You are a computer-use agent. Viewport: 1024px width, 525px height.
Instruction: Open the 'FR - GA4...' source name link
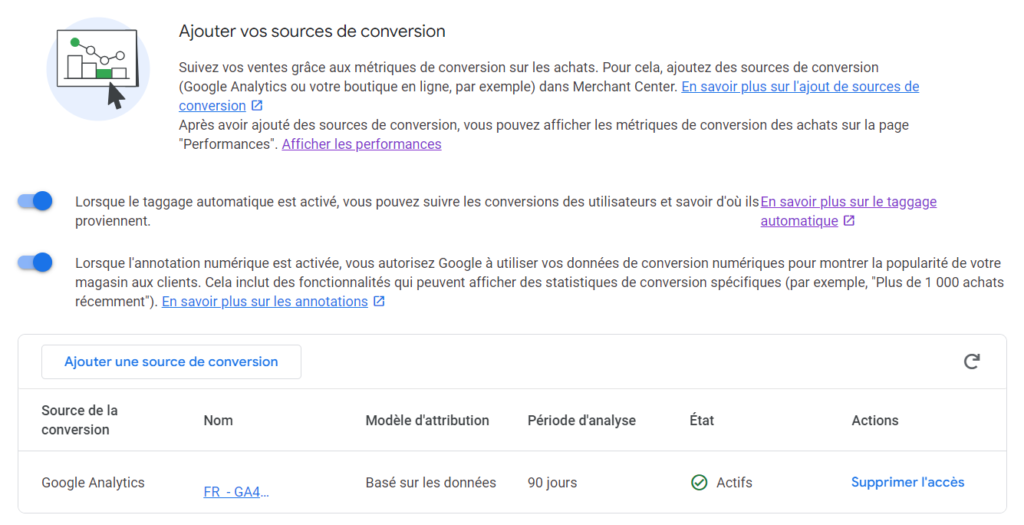click(236, 492)
